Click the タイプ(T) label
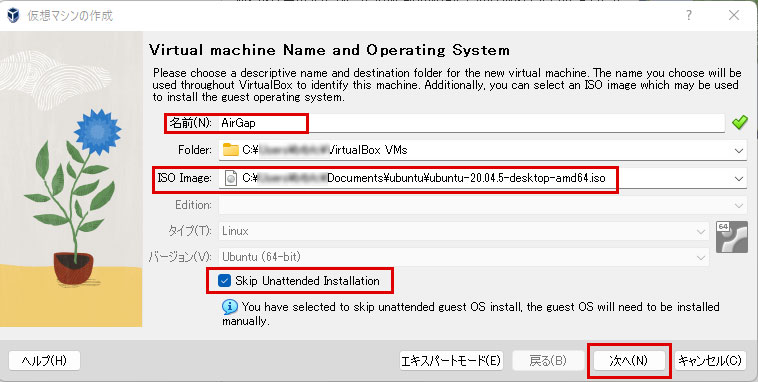The width and height of the screenshot is (758, 382). 190,231
